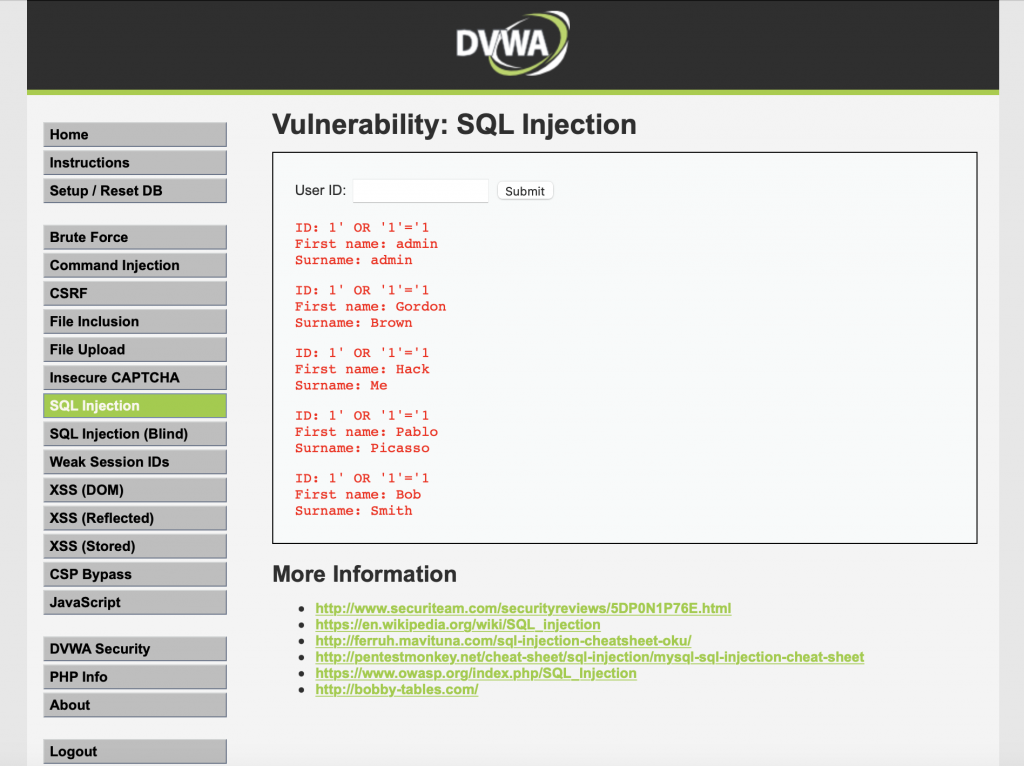The image size is (1024, 766).
Task: Go to the Instructions page
Action: pos(135,163)
